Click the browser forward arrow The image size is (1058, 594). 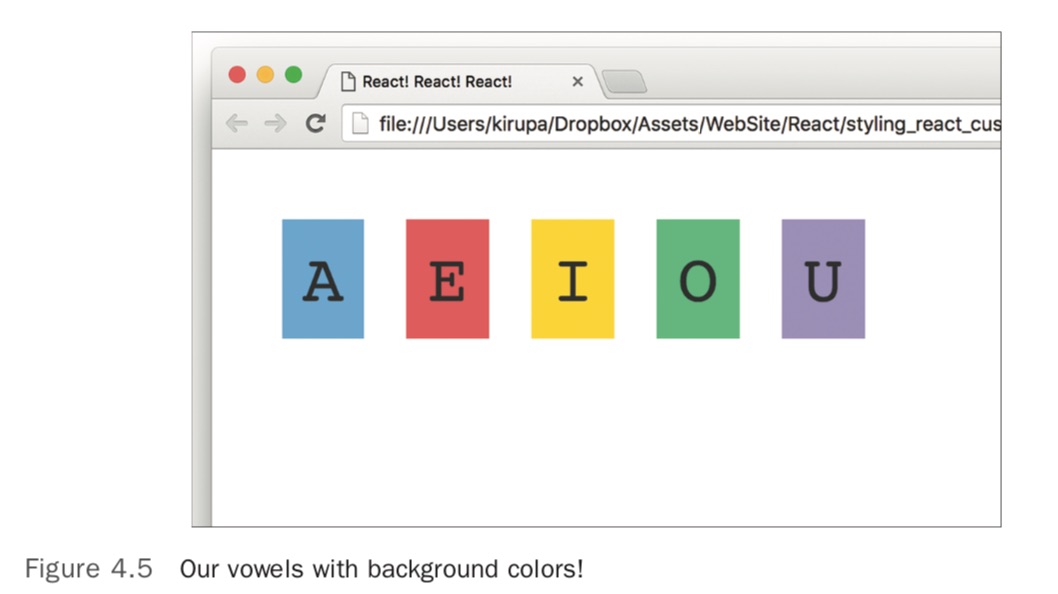pyautogui.click(x=275, y=124)
